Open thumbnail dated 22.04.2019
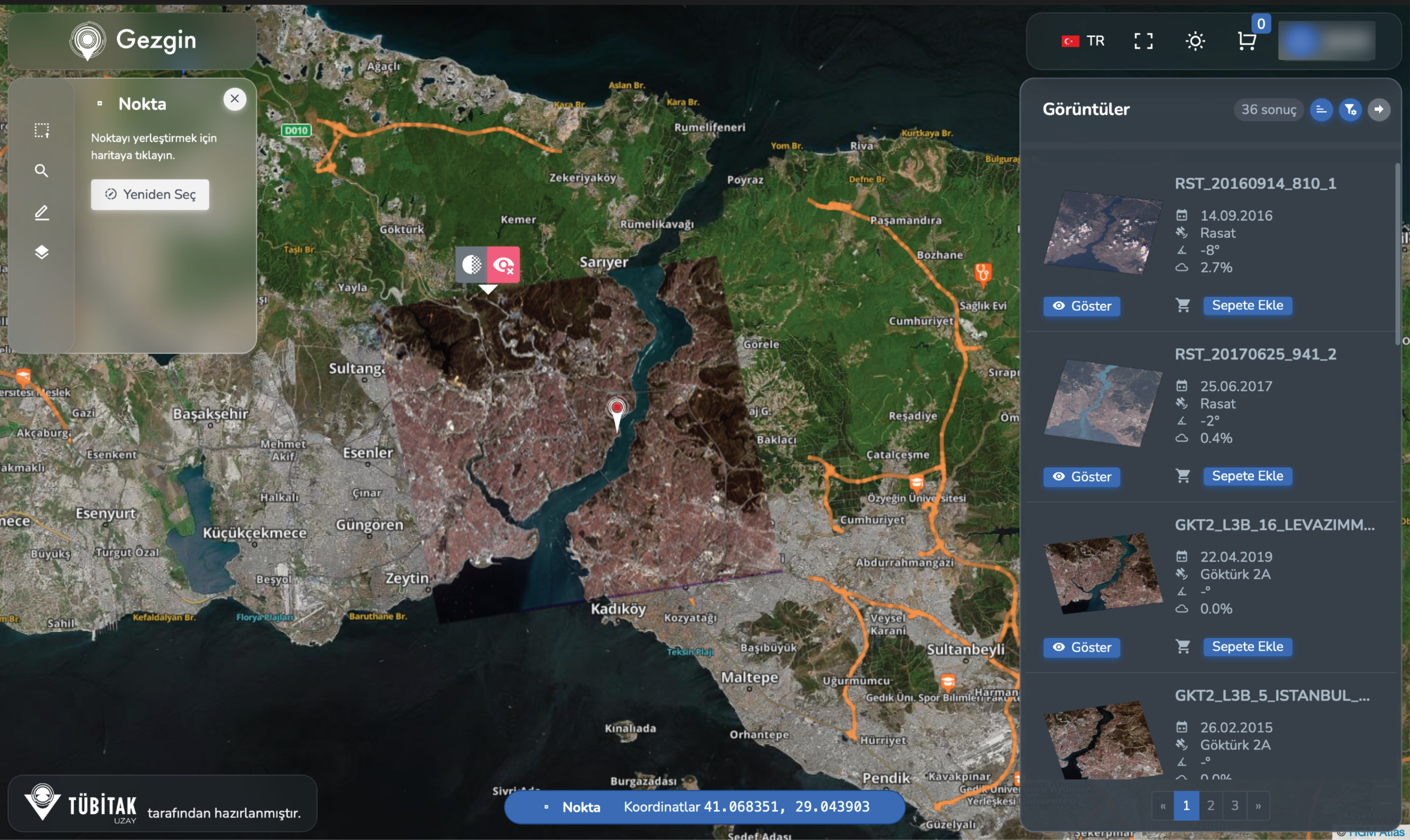The height and width of the screenshot is (840, 1410). 1103,574
